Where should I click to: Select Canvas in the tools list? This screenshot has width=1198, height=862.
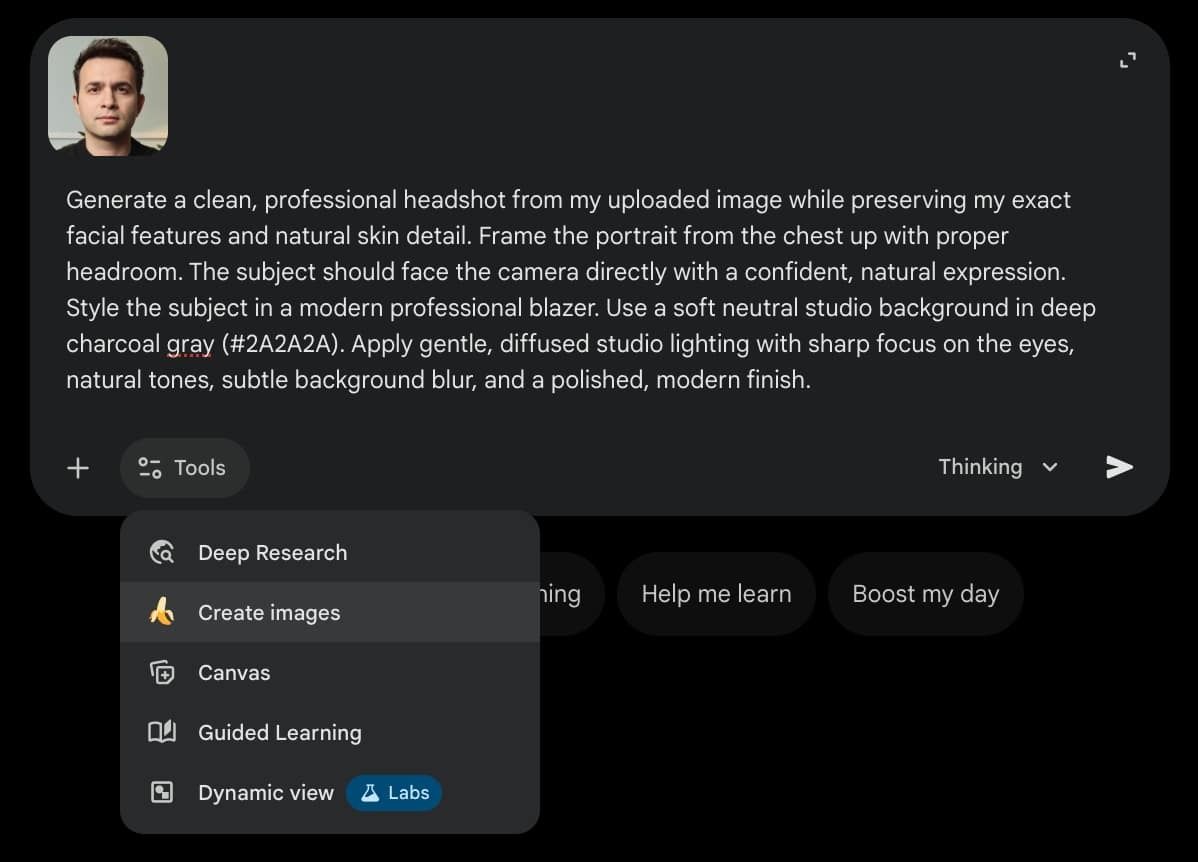(234, 673)
